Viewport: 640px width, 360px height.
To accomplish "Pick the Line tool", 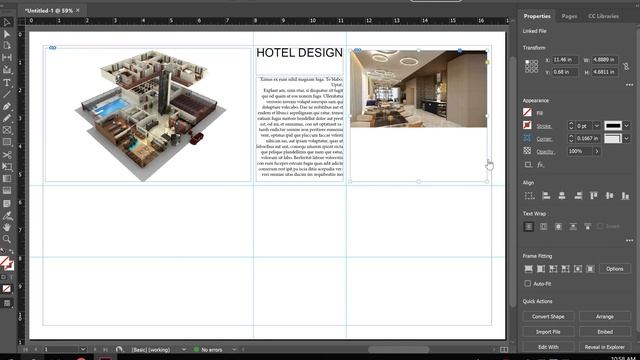I will pyautogui.click(x=7, y=94).
